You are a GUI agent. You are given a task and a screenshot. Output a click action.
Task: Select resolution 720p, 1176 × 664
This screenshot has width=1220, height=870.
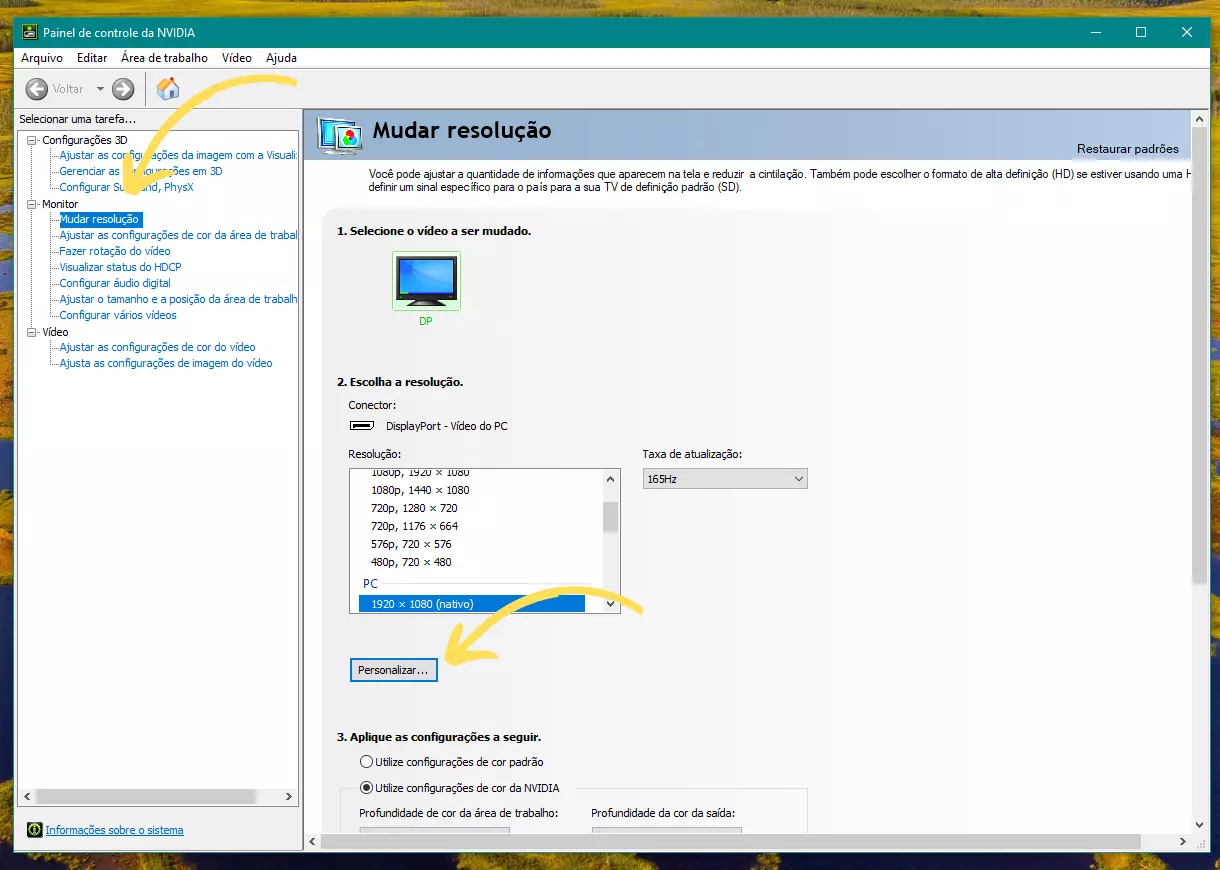414,526
